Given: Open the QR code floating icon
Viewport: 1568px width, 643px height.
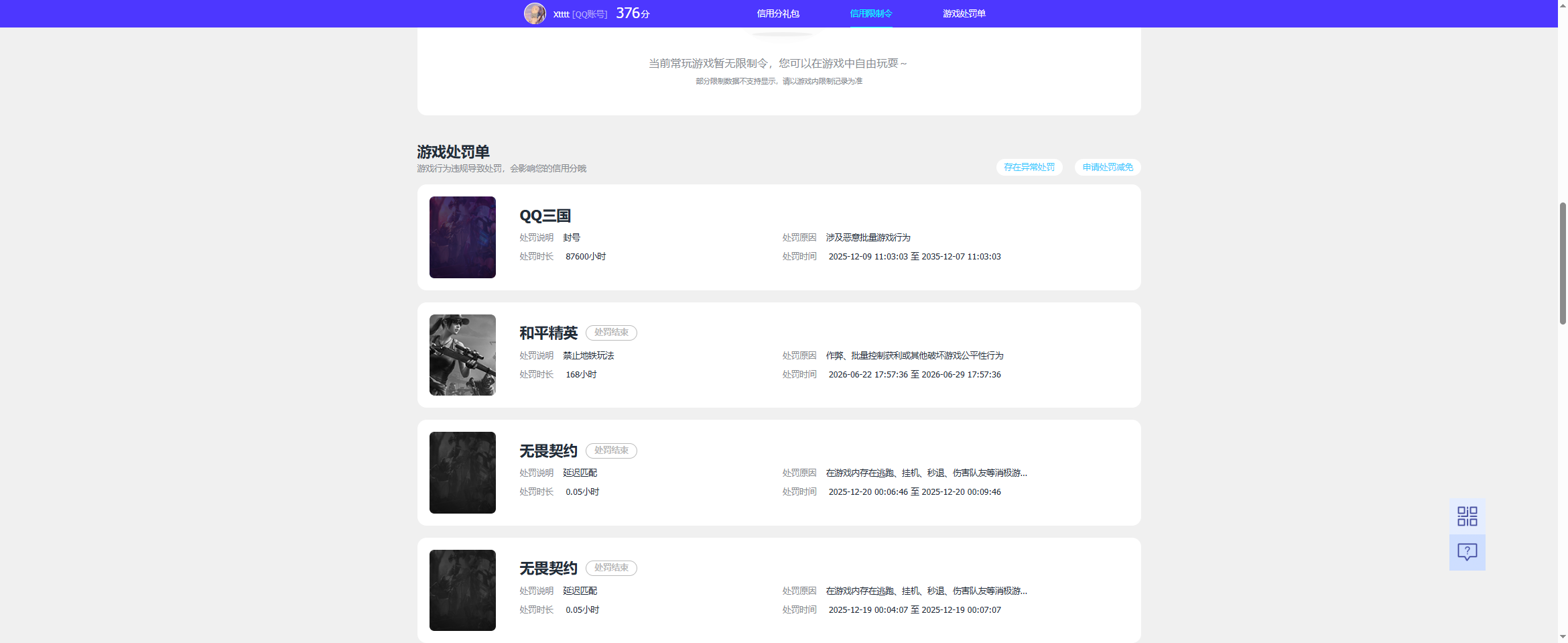Looking at the screenshot, I should pos(1467,516).
